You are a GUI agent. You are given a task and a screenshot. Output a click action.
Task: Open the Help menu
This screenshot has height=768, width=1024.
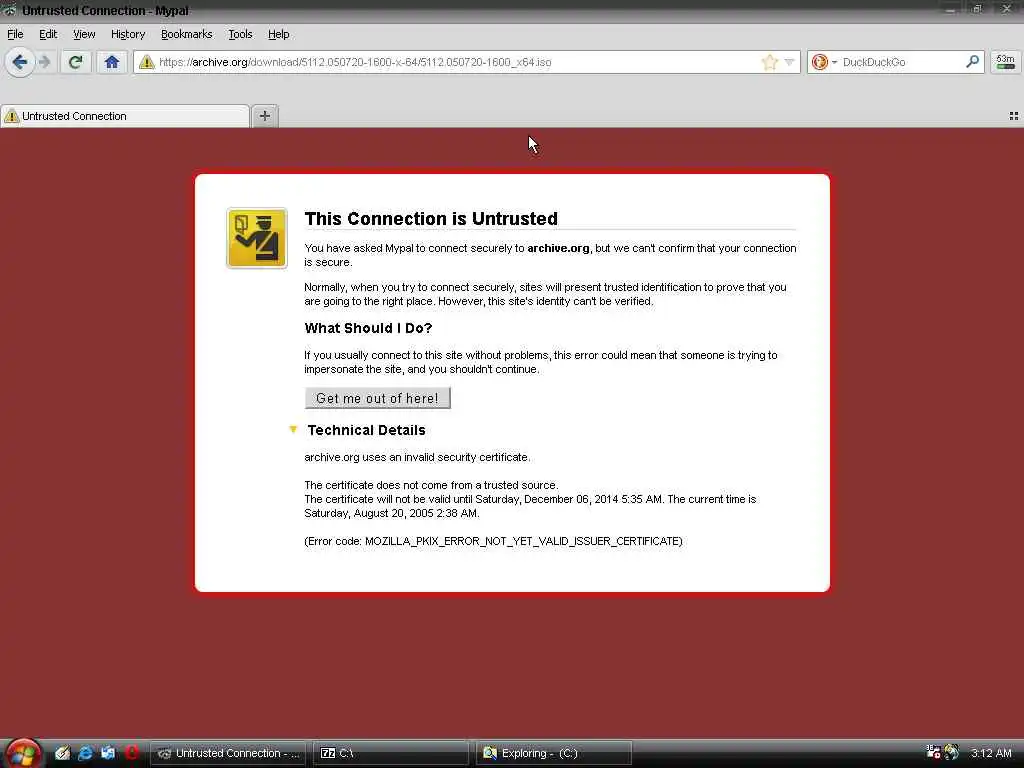click(x=278, y=34)
